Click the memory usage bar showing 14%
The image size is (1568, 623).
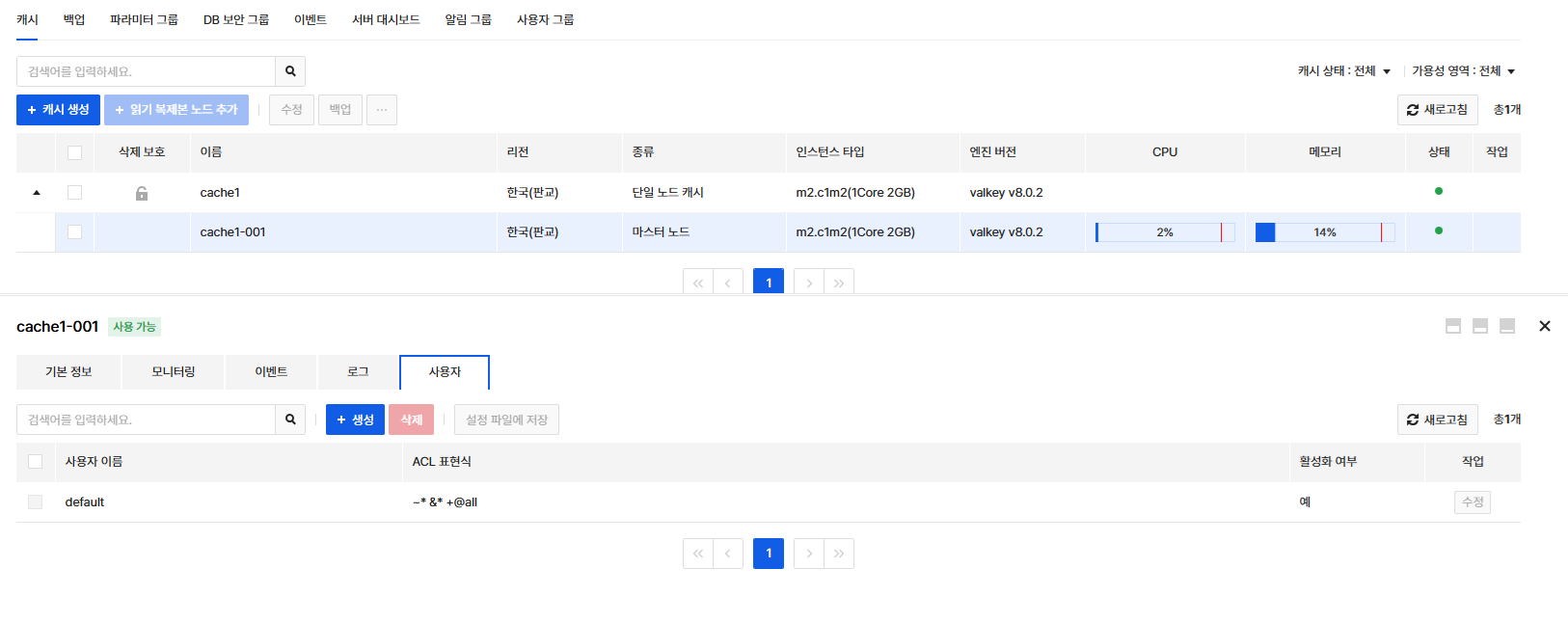coord(1324,232)
